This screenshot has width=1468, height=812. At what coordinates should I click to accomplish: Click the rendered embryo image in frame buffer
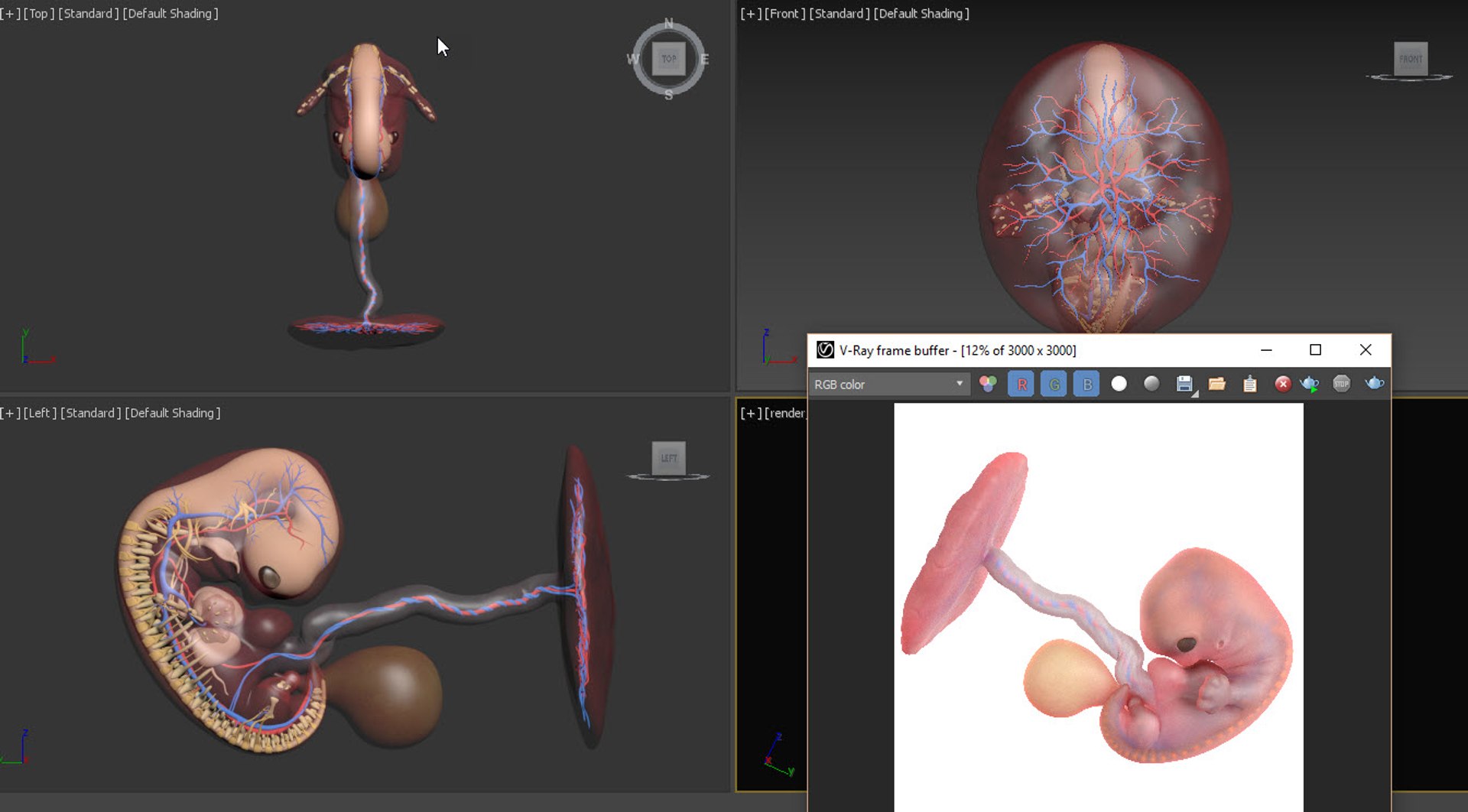click(x=1099, y=607)
